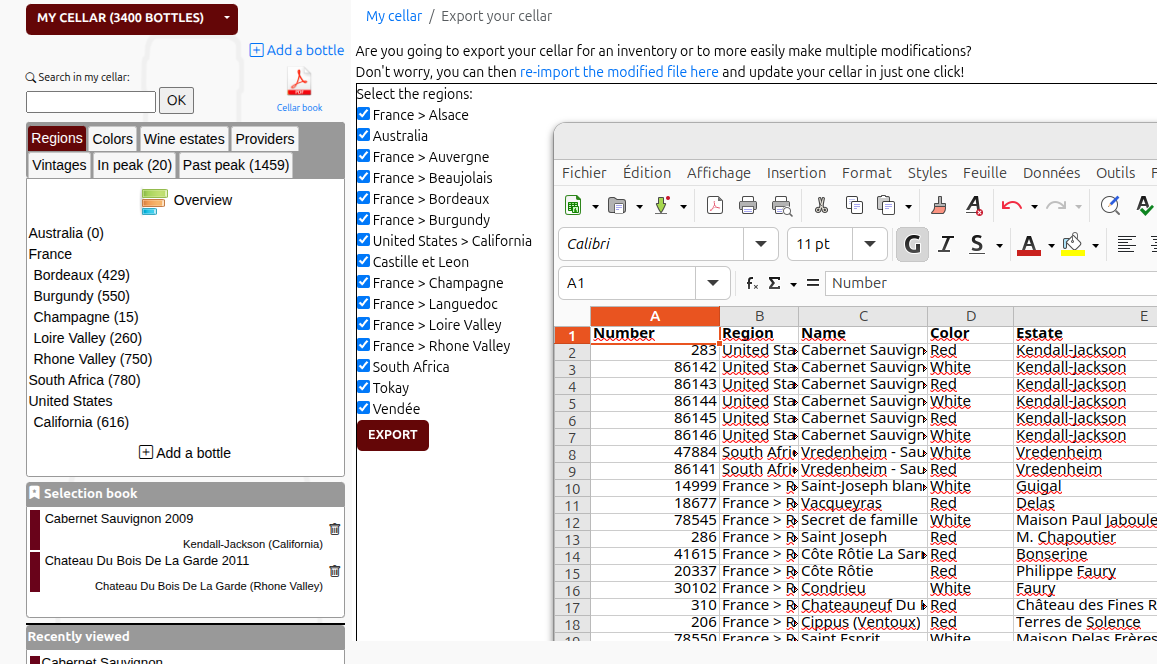Open the MY CELLAR (3400 BOTTLES) dropdown
The image size is (1157, 664).
(131, 19)
